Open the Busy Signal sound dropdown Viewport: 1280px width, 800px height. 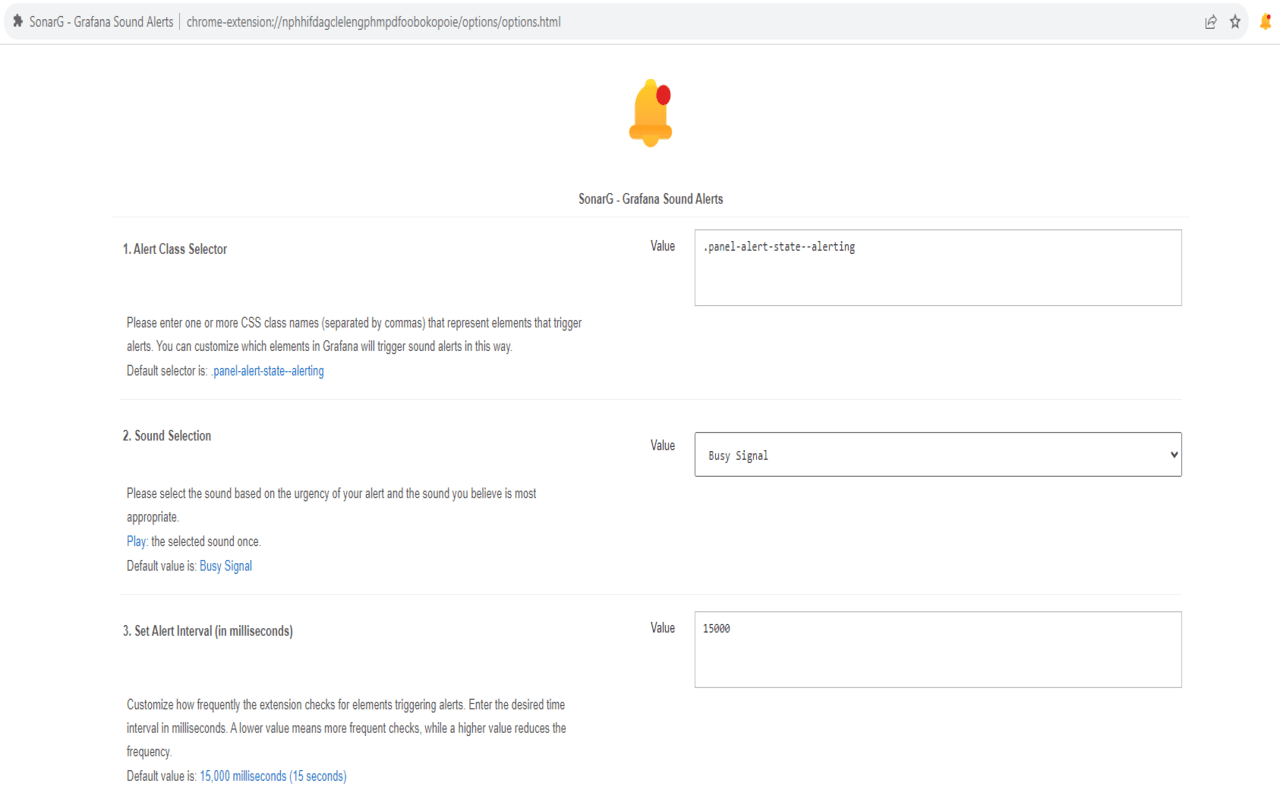point(938,454)
